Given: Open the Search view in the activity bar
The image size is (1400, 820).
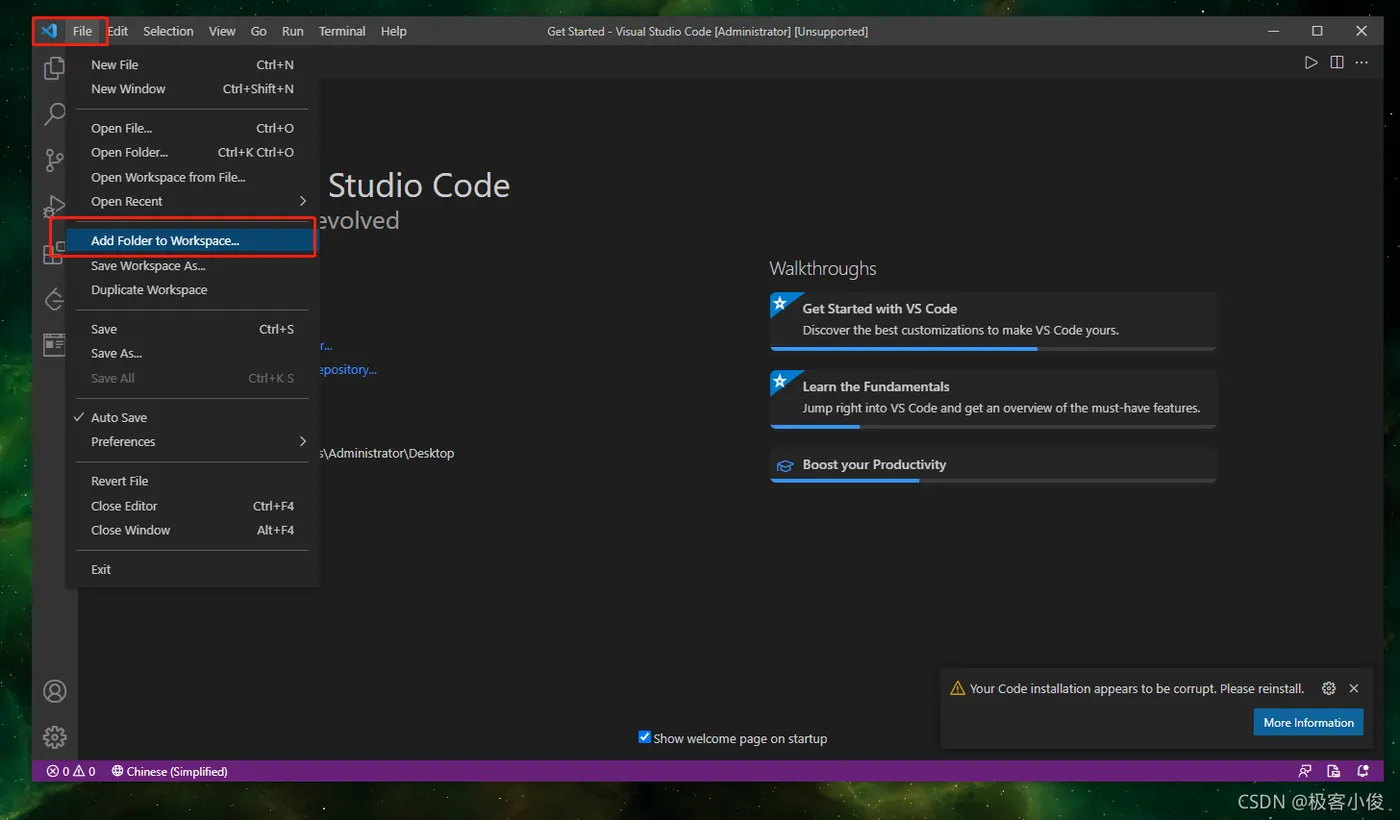Looking at the screenshot, I should pos(54,114).
